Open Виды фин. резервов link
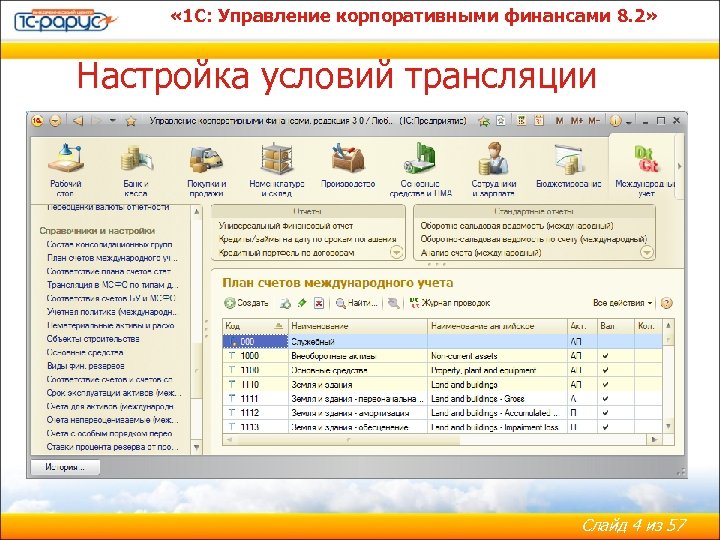This screenshot has height=540, width=720. (85, 366)
